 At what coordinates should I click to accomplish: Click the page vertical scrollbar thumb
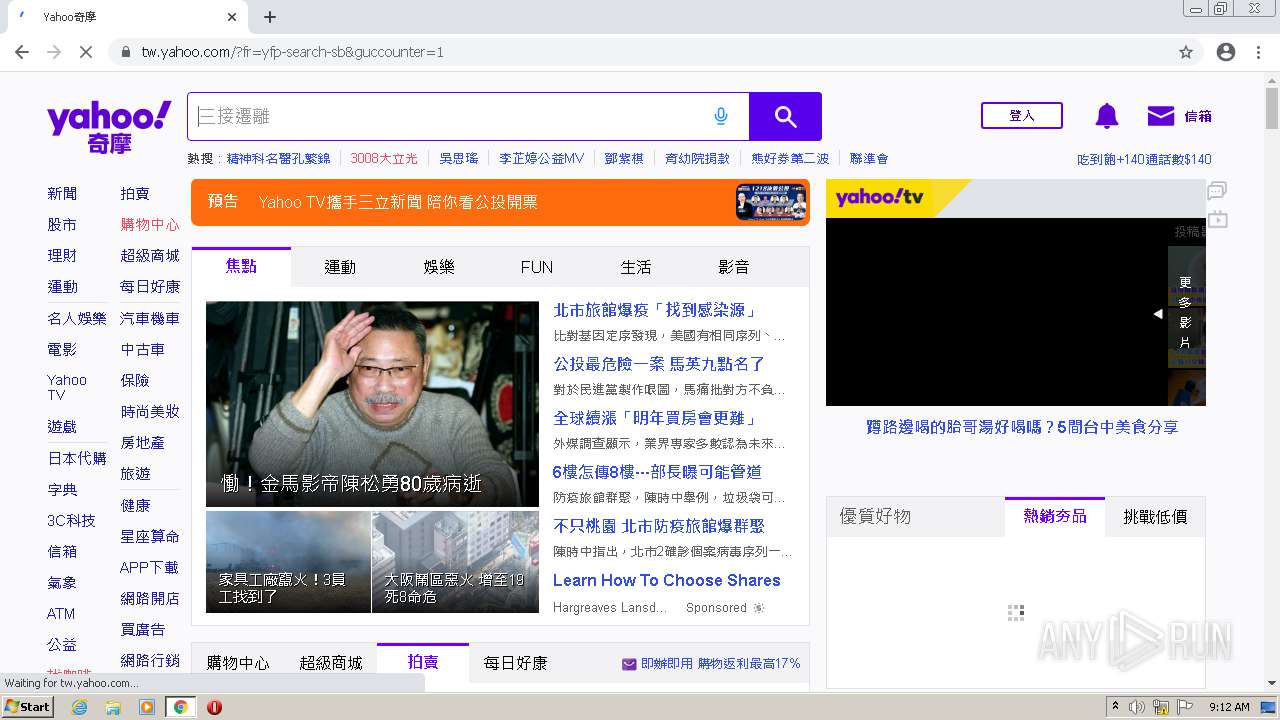click(x=1271, y=110)
